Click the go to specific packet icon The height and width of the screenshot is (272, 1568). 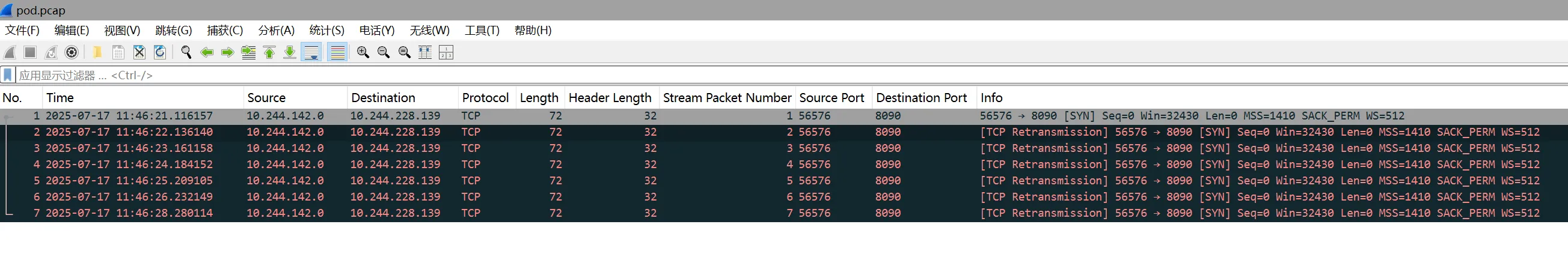[x=248, y=52]
